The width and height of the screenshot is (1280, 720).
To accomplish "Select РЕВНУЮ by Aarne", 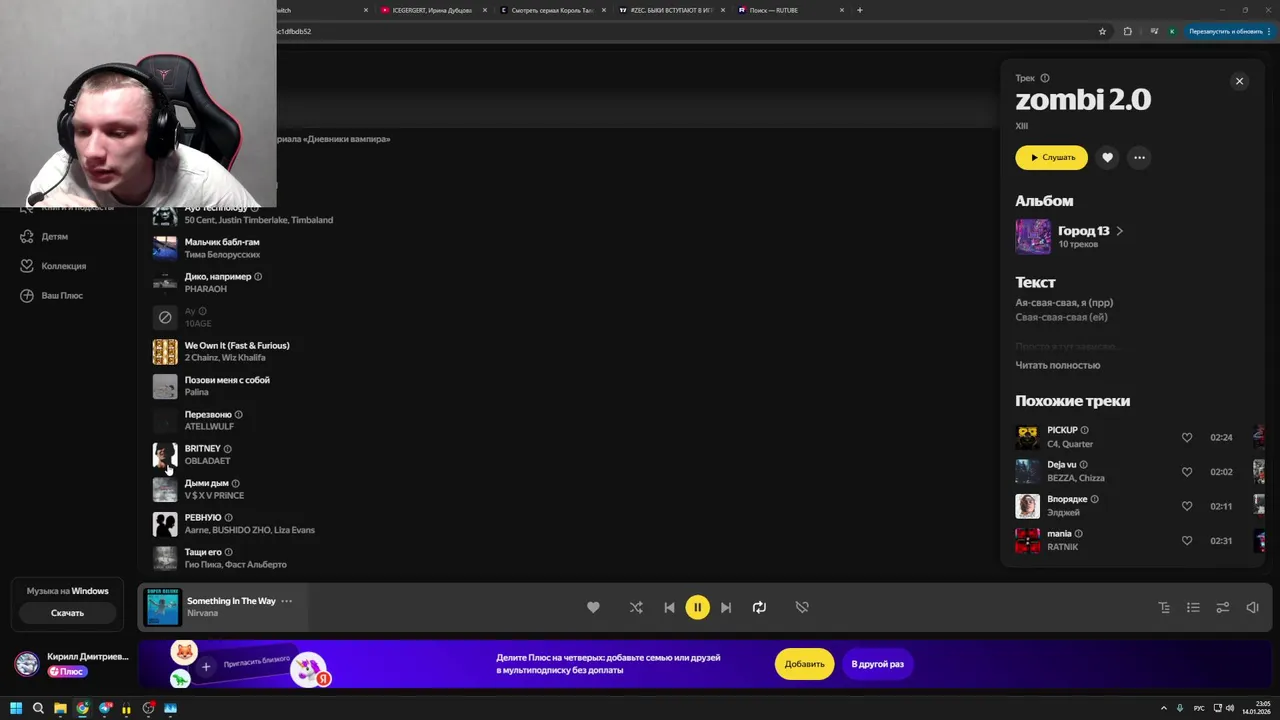I will (x=203, y=518).
